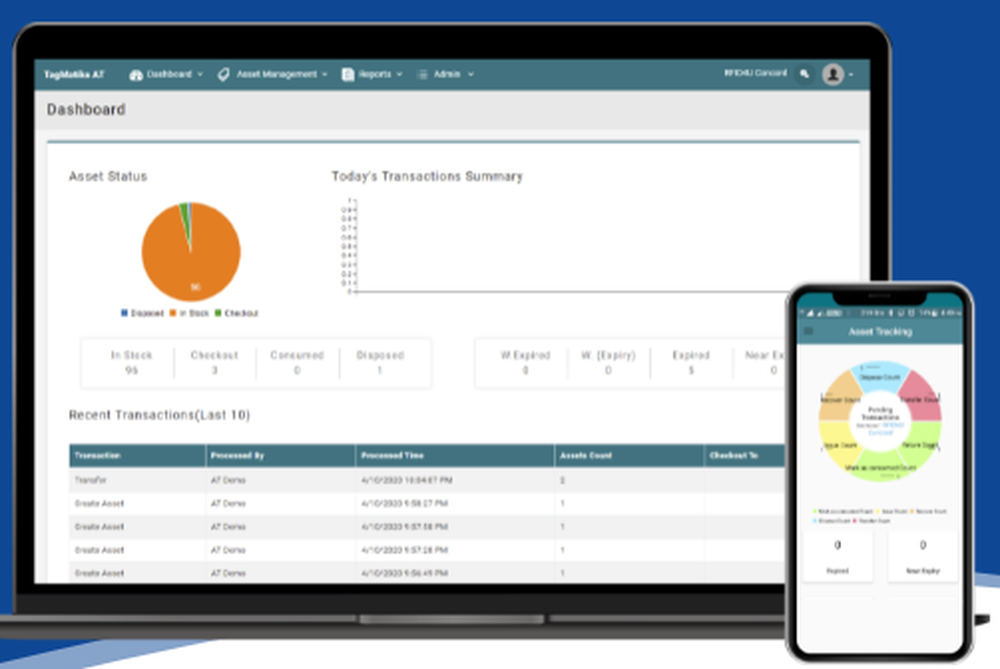Open the user account dropdown caret
Image resolution: width=1000 pixels, height=669 pixels.
point(851,75)
